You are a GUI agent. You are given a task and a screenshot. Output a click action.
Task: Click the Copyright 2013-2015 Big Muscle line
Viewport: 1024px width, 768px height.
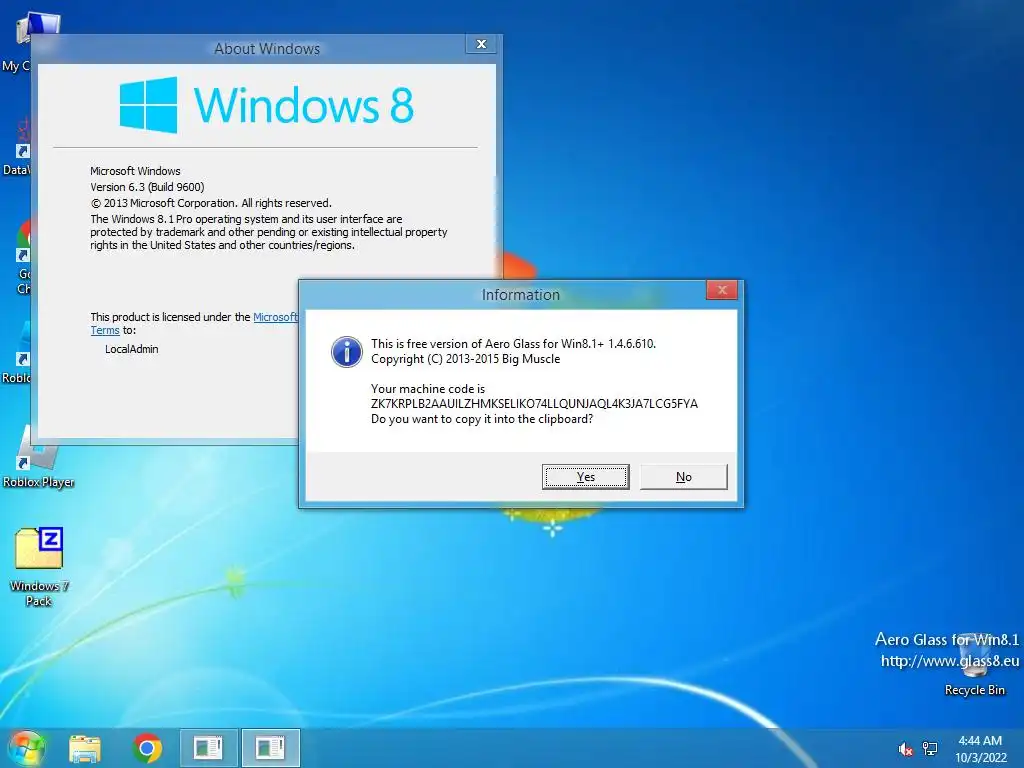pyautogui.click(x=465, y=359)
